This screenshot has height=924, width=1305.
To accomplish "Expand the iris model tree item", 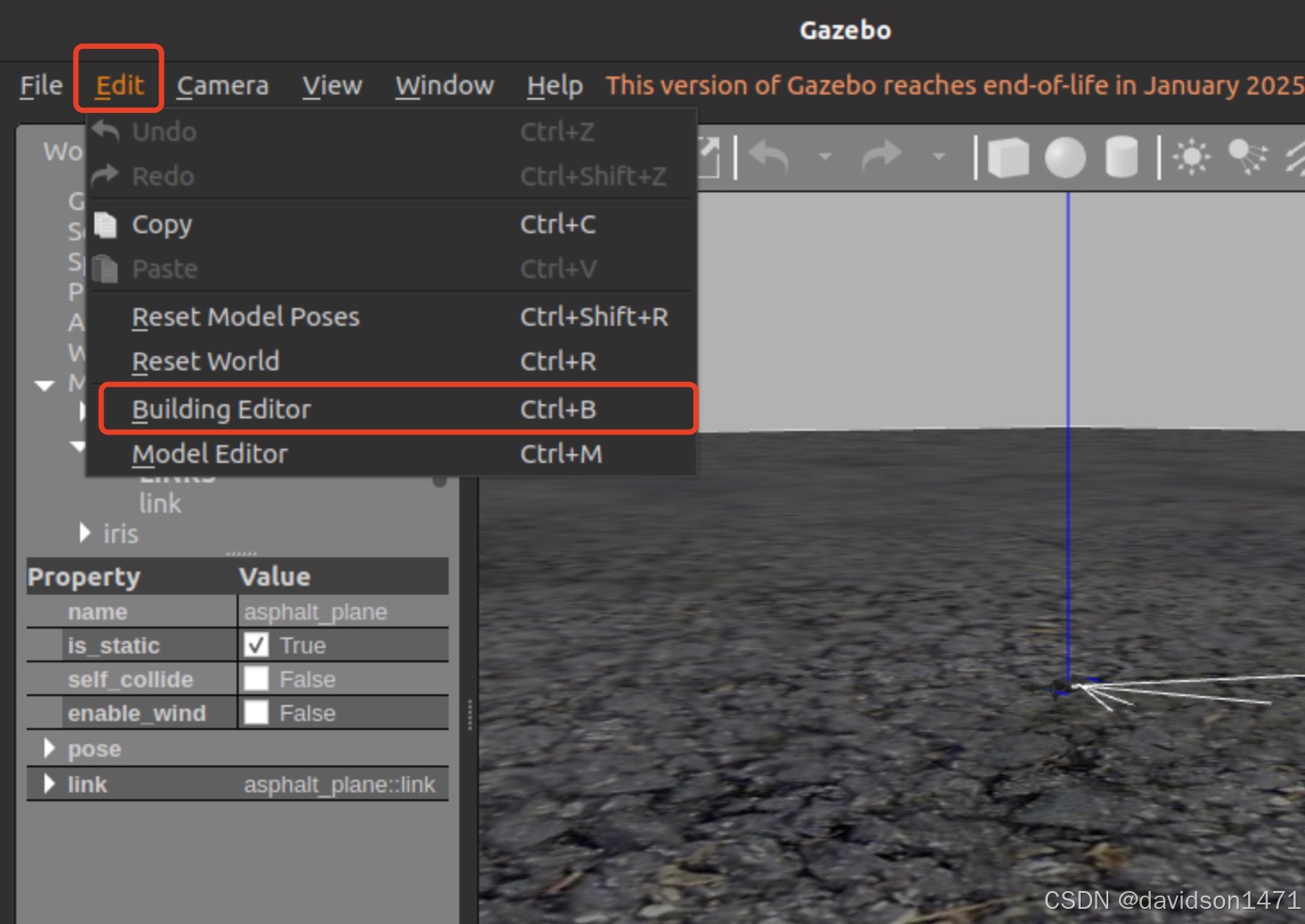I will (x=85, y=533).
